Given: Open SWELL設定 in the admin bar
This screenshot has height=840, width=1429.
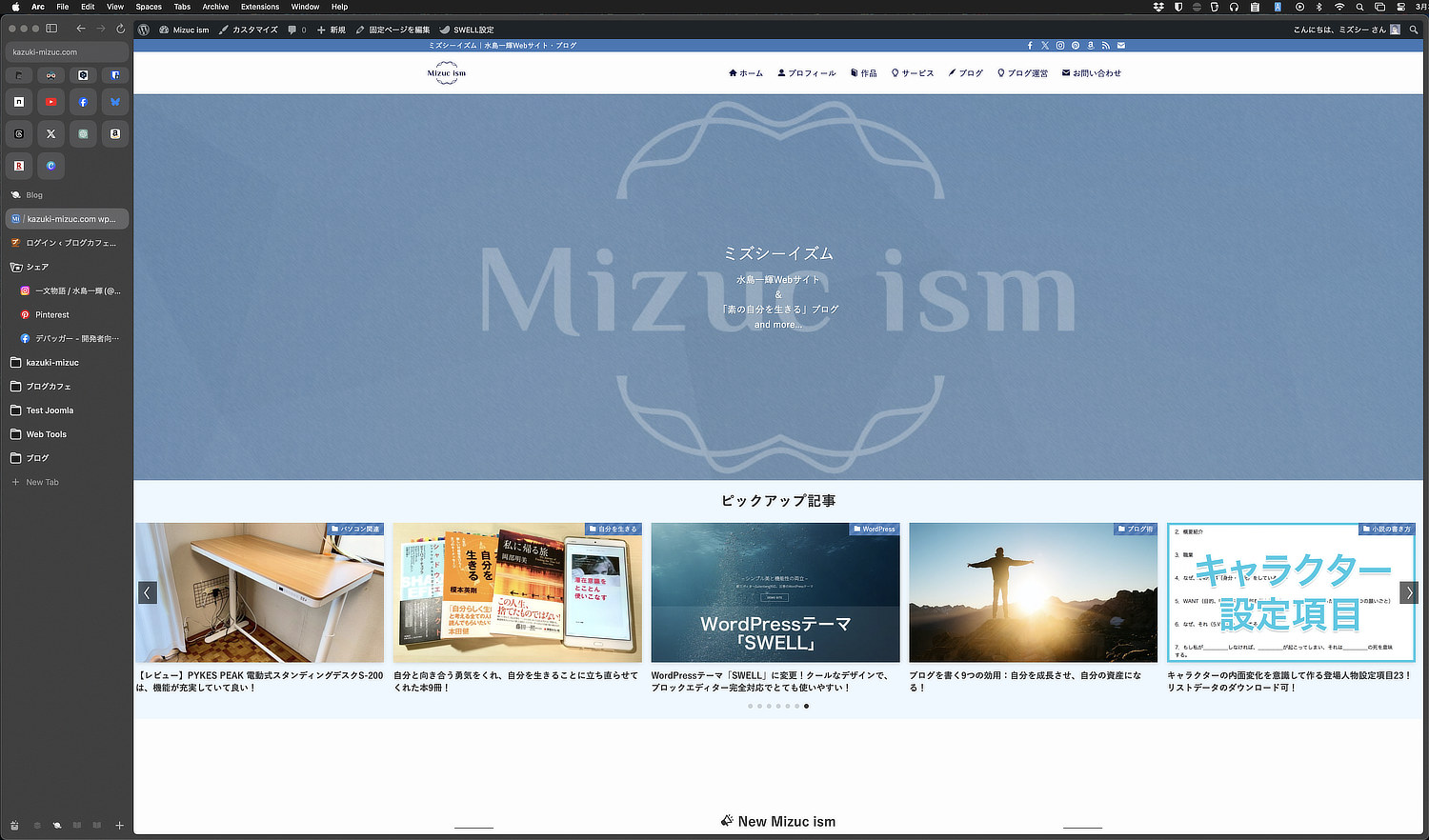Looking at the screenshot, I should coord(467,30).
